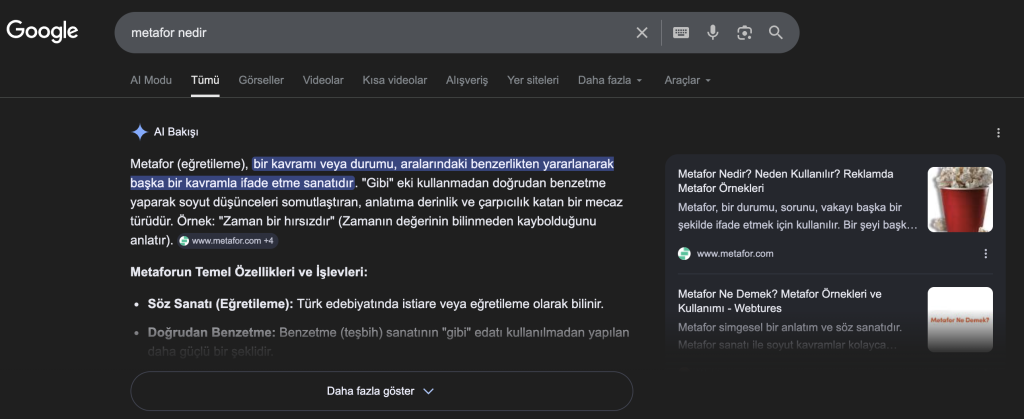
Task: Open Metafor Nedir? Neden Kullanılır? result link
Action: (x=786, y=181)
